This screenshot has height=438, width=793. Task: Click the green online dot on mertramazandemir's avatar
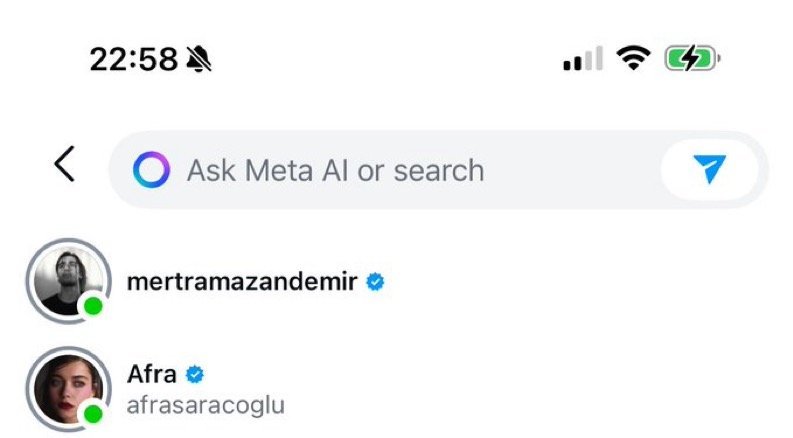click(94, 307)
